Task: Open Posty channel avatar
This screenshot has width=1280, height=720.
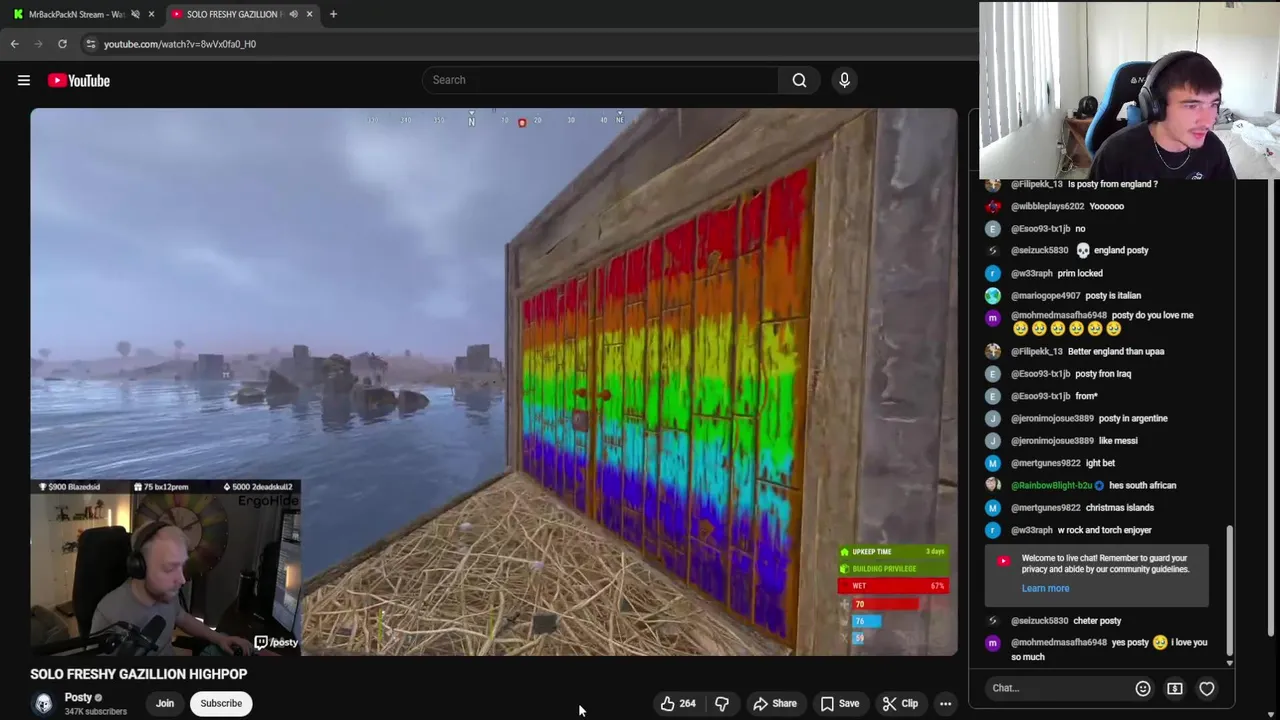Action: pos(43,703)
